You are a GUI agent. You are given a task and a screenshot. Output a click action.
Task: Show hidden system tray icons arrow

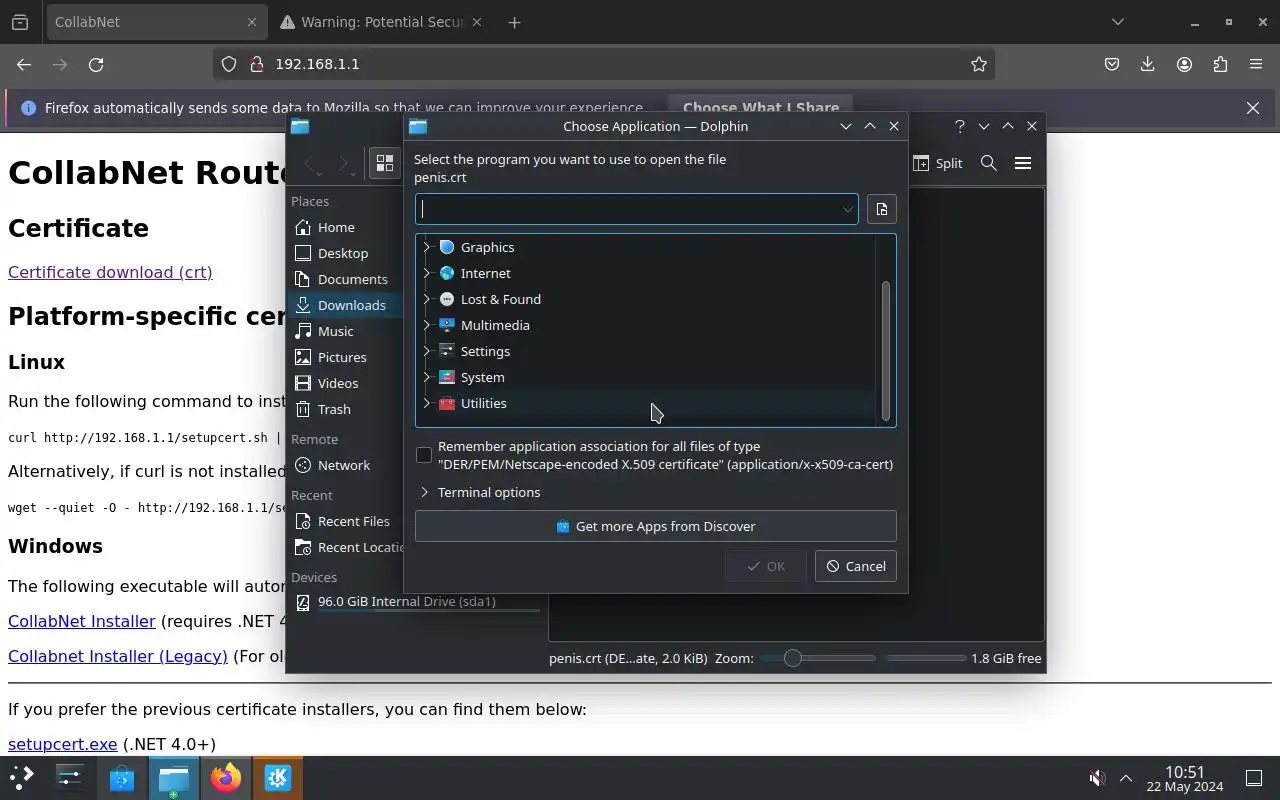[x=1126, y=778]
